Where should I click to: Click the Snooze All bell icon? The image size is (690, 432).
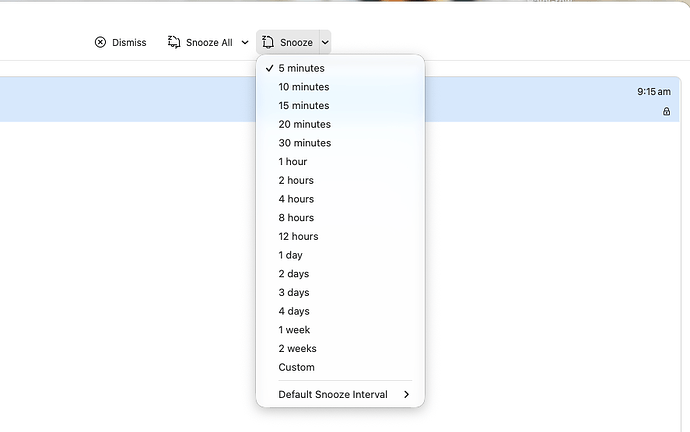click(174, 42)
